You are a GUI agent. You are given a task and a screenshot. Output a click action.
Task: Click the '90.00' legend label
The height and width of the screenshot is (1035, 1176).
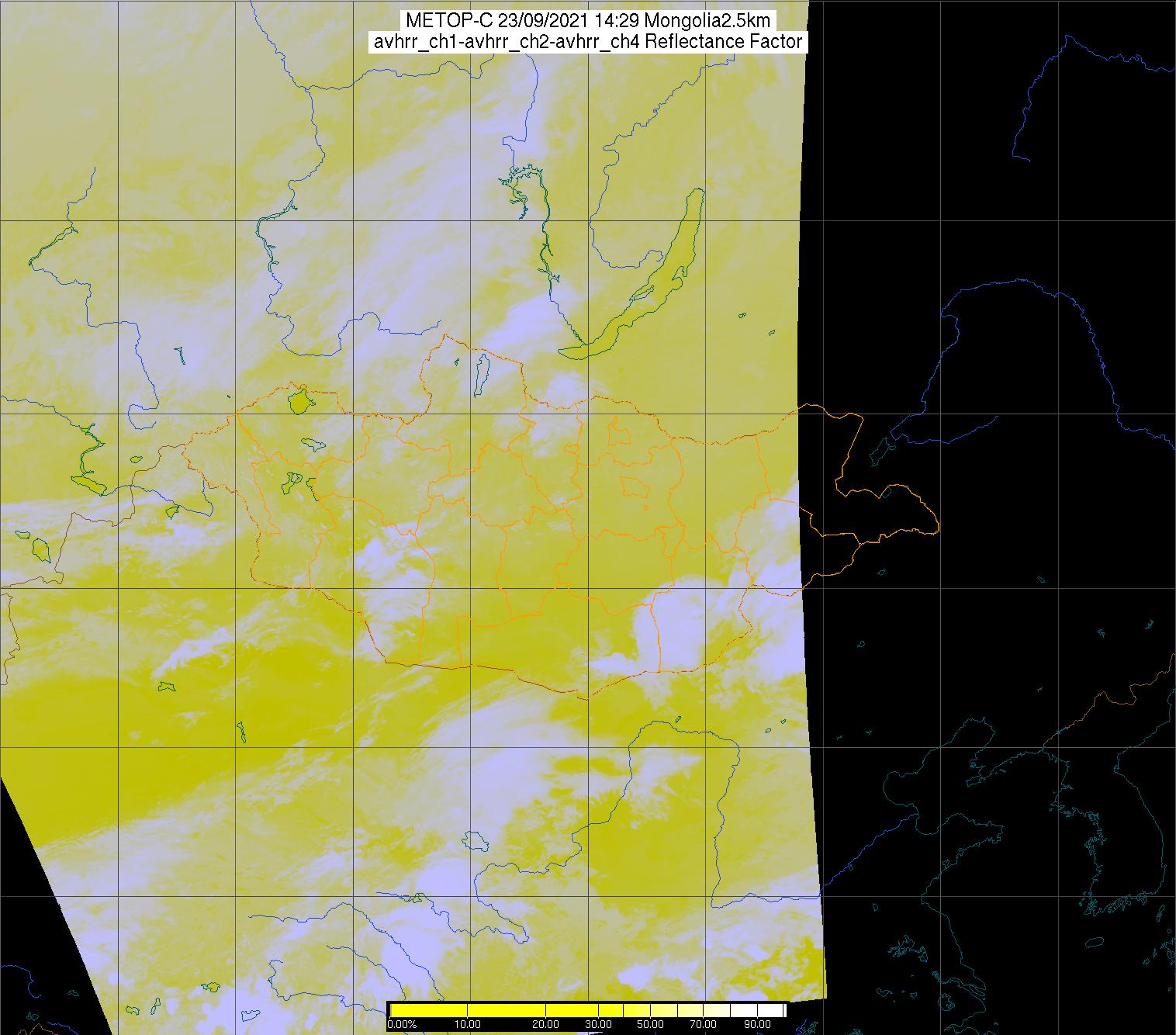pyautogui.click(x=758, y=1024)
